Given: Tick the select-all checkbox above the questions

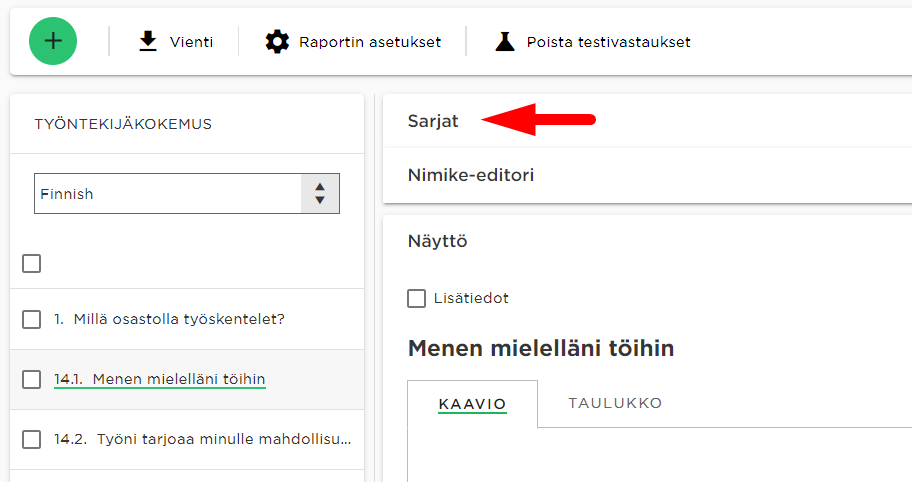Looking at the screenshot, I should 31,263.
